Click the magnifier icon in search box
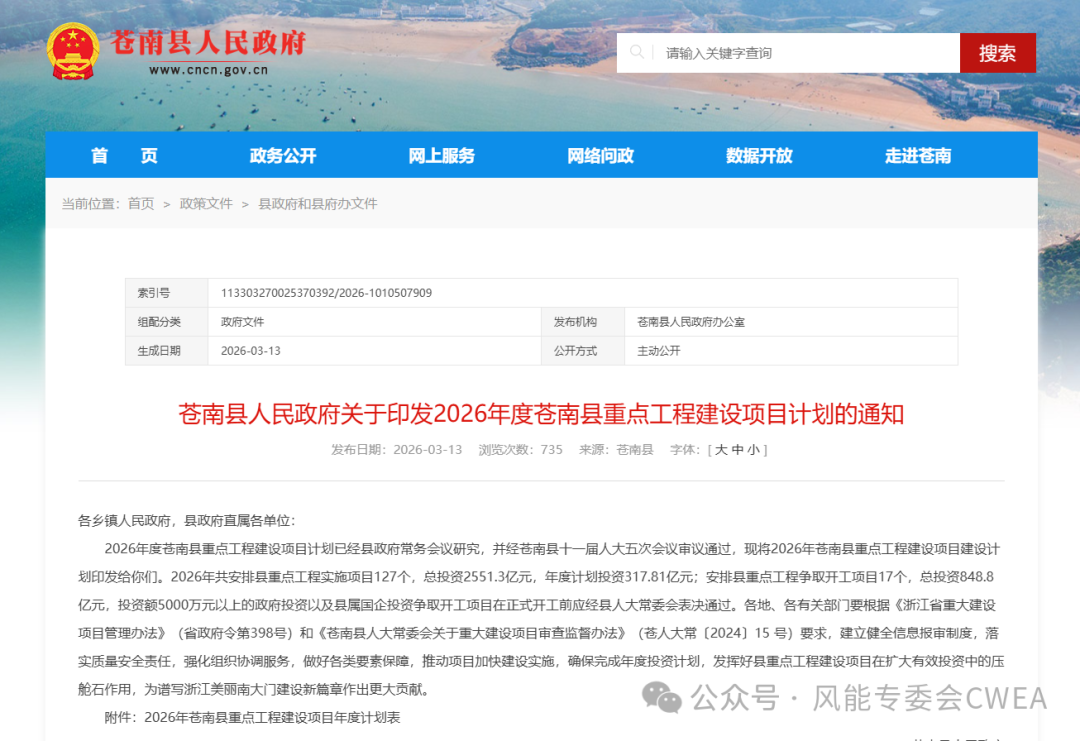 pos(637,52)
